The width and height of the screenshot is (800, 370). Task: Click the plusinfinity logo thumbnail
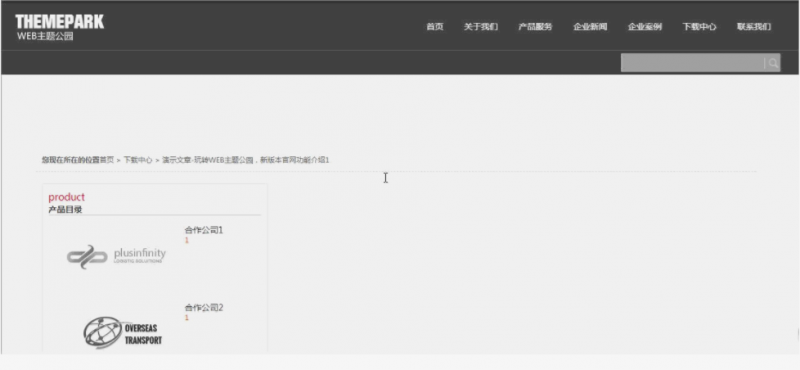(x=116, y=257)
